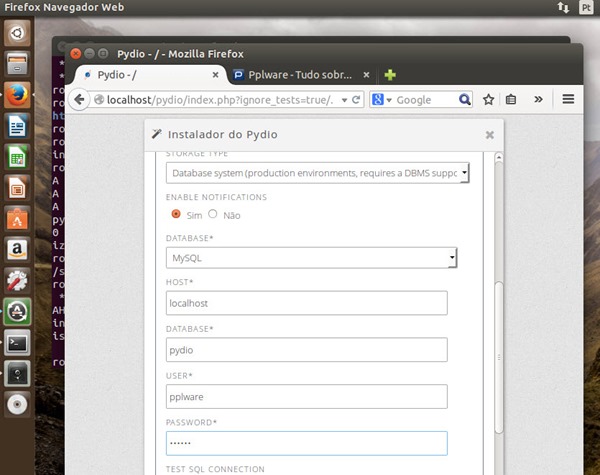
Task: Select Não for Enable Notifications
Action: (x=213, y=214)
